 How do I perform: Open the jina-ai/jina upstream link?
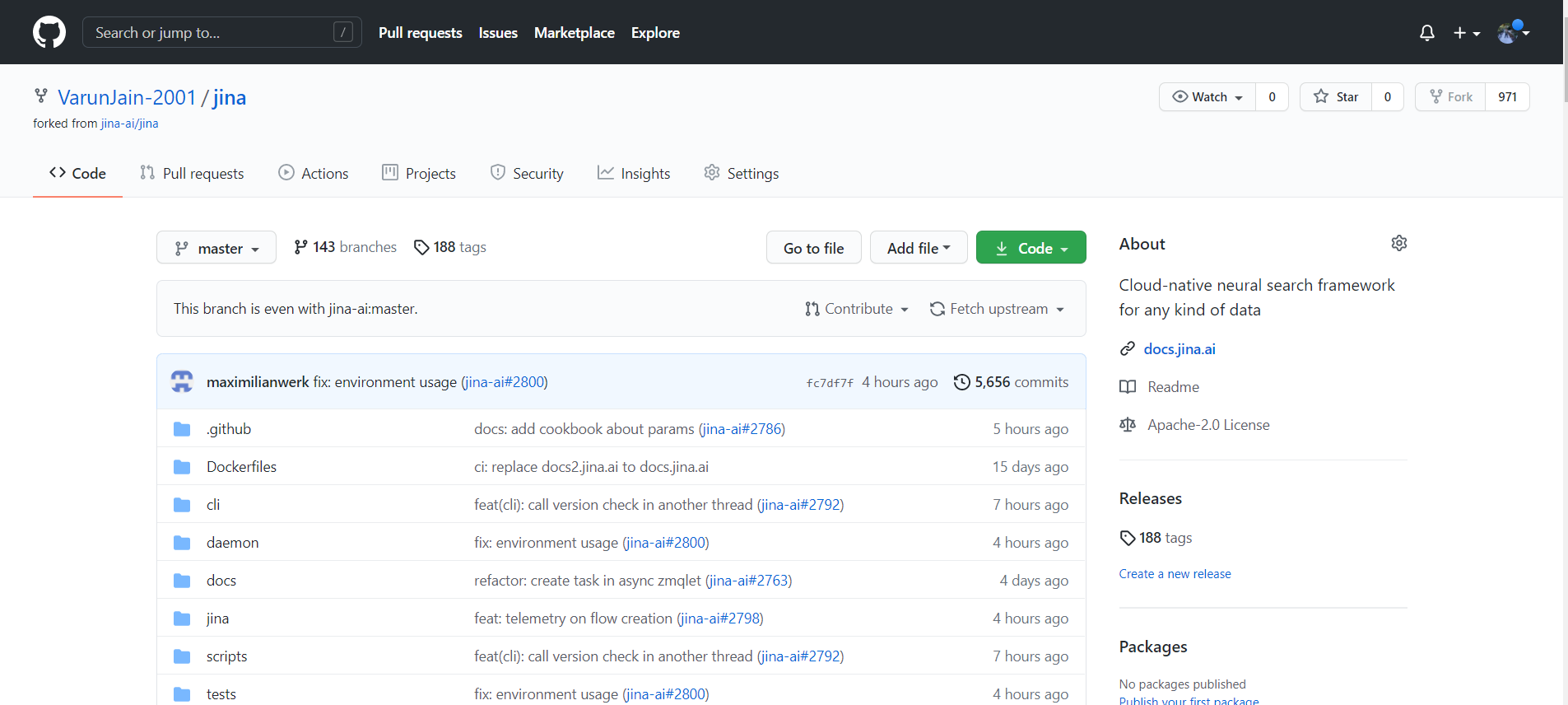(x=130, y=124)
